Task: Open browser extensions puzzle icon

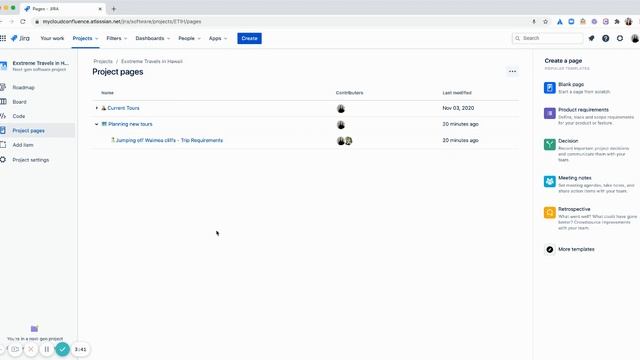Action: [617, 22]
